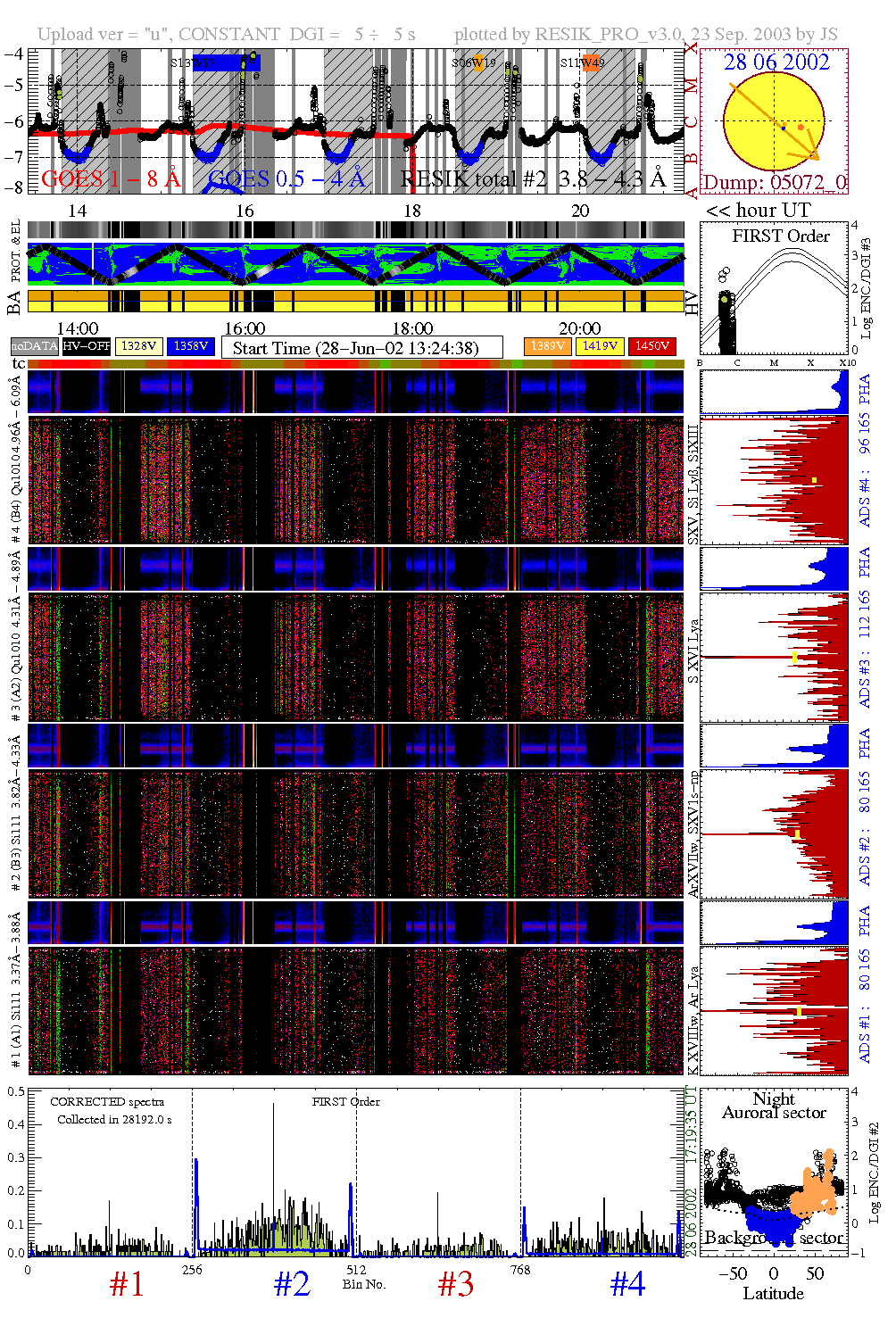Click yellow marker in ADS #4 histogram
This screenshot has width=896, height=1318.
point(814,481)
